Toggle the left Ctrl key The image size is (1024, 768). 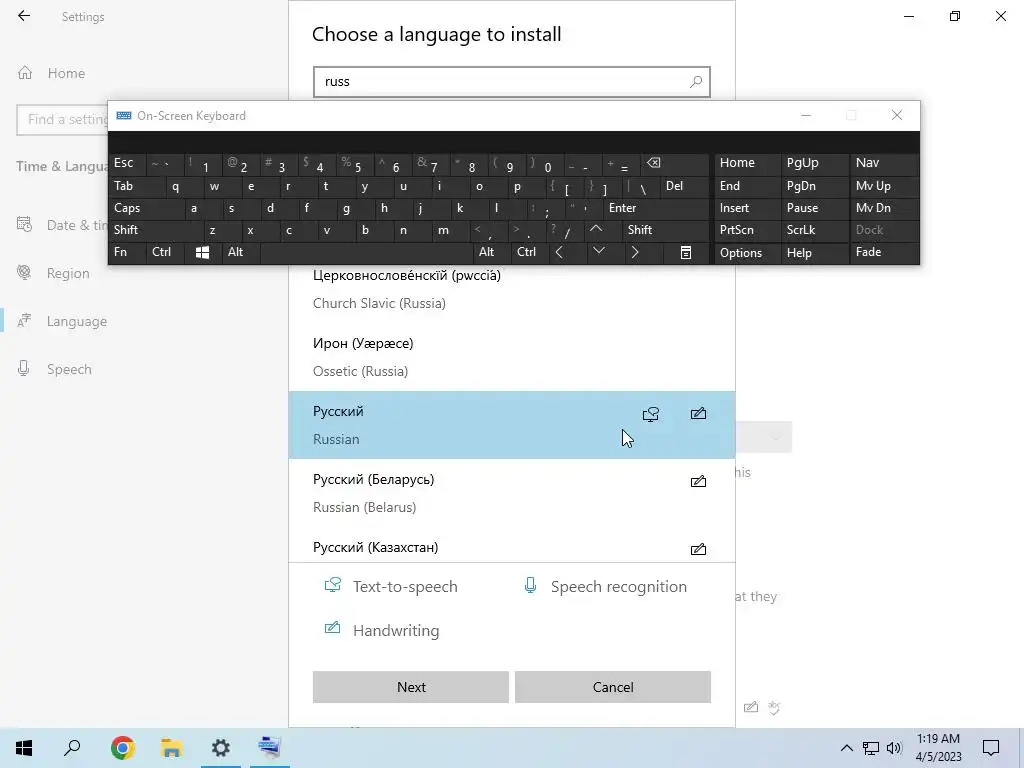[165, 253]
